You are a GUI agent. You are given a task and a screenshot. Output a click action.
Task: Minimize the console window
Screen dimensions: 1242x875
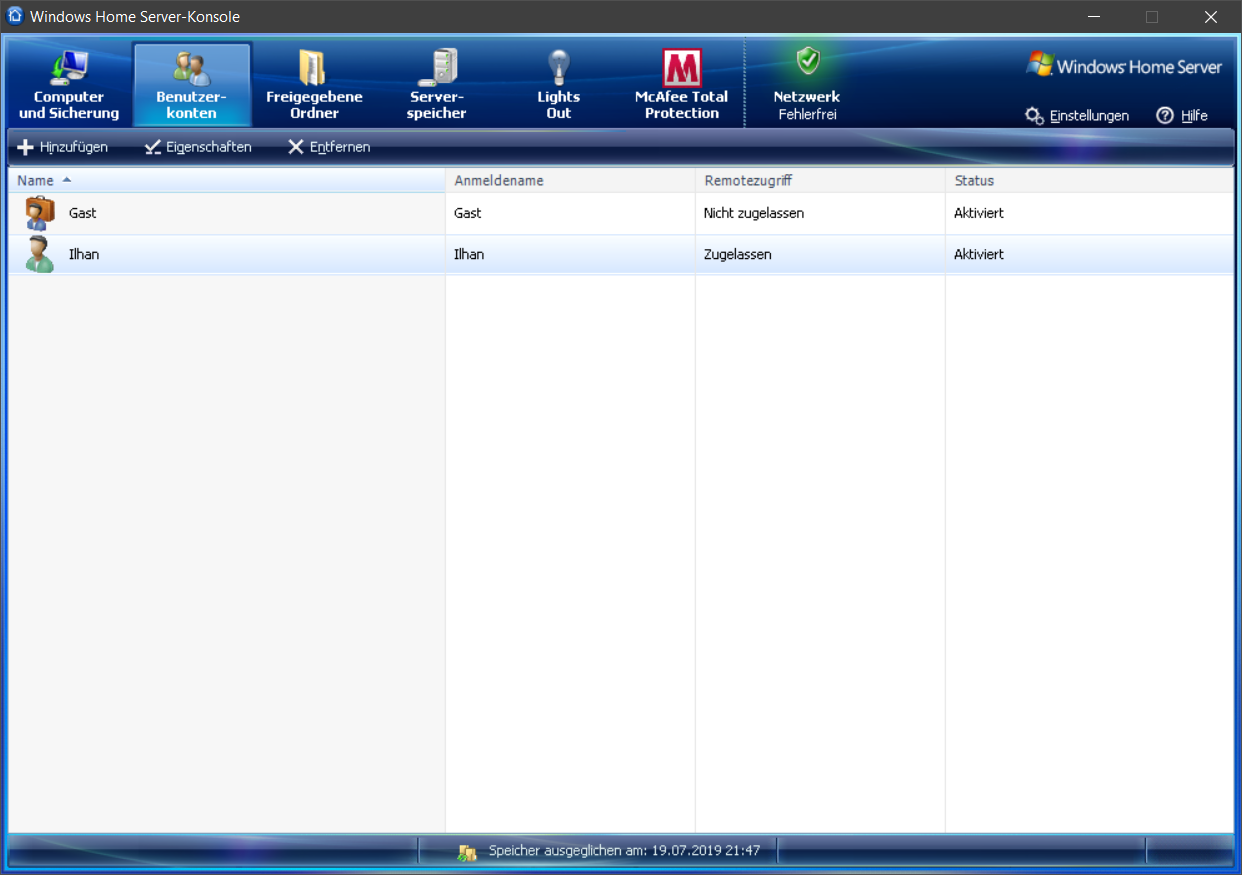pyautogui.click(x=1093, y=17)
